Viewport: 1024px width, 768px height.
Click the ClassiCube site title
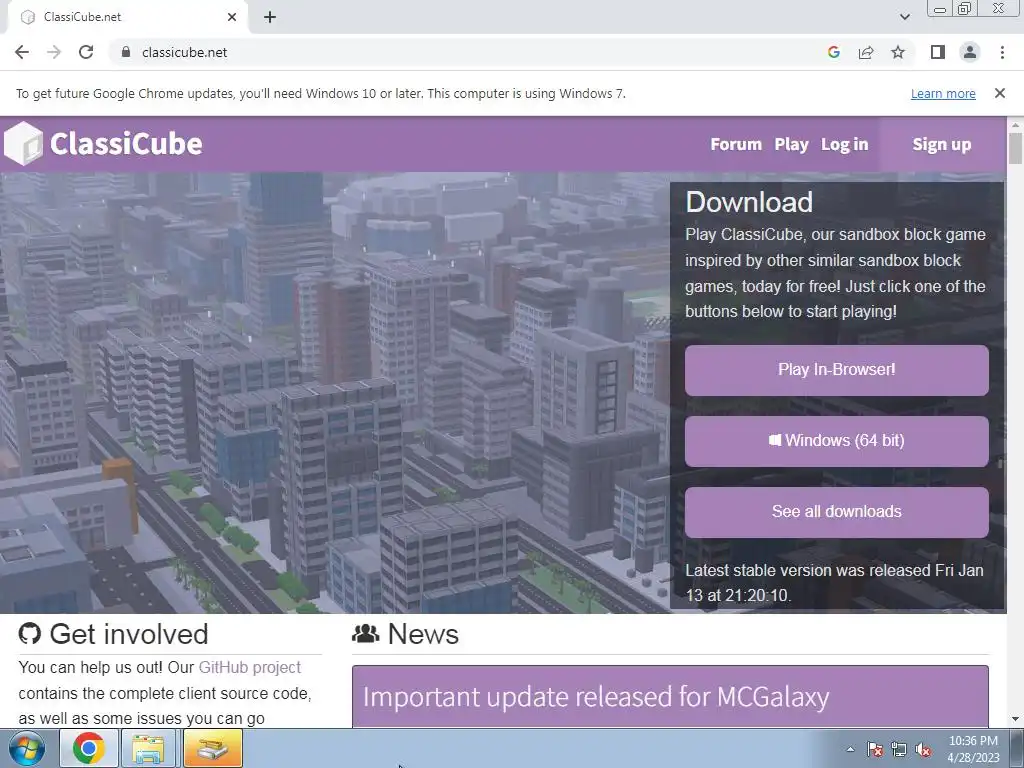(x=126, y=144)
